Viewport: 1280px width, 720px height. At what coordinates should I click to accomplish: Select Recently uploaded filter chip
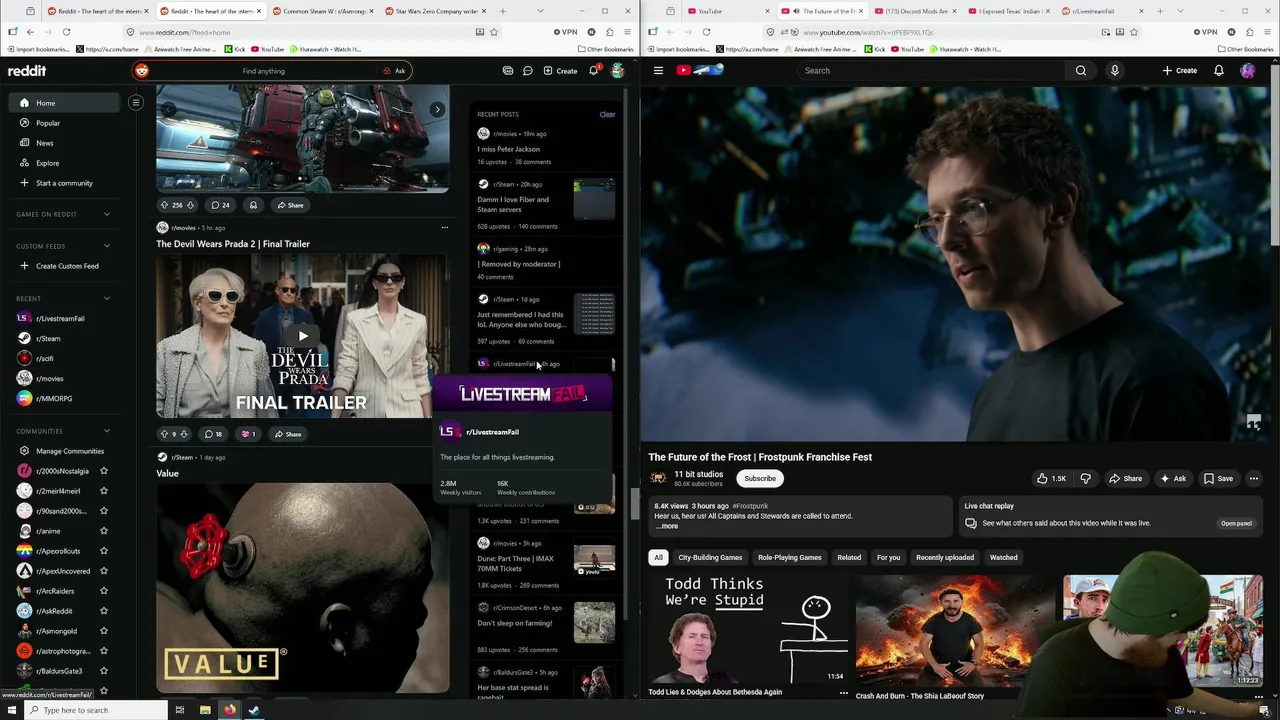[945, 558]
